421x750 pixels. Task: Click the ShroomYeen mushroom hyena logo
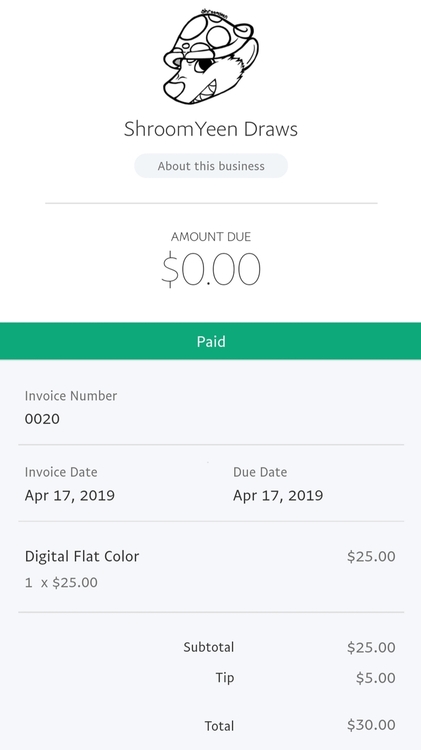click(211, 56)
